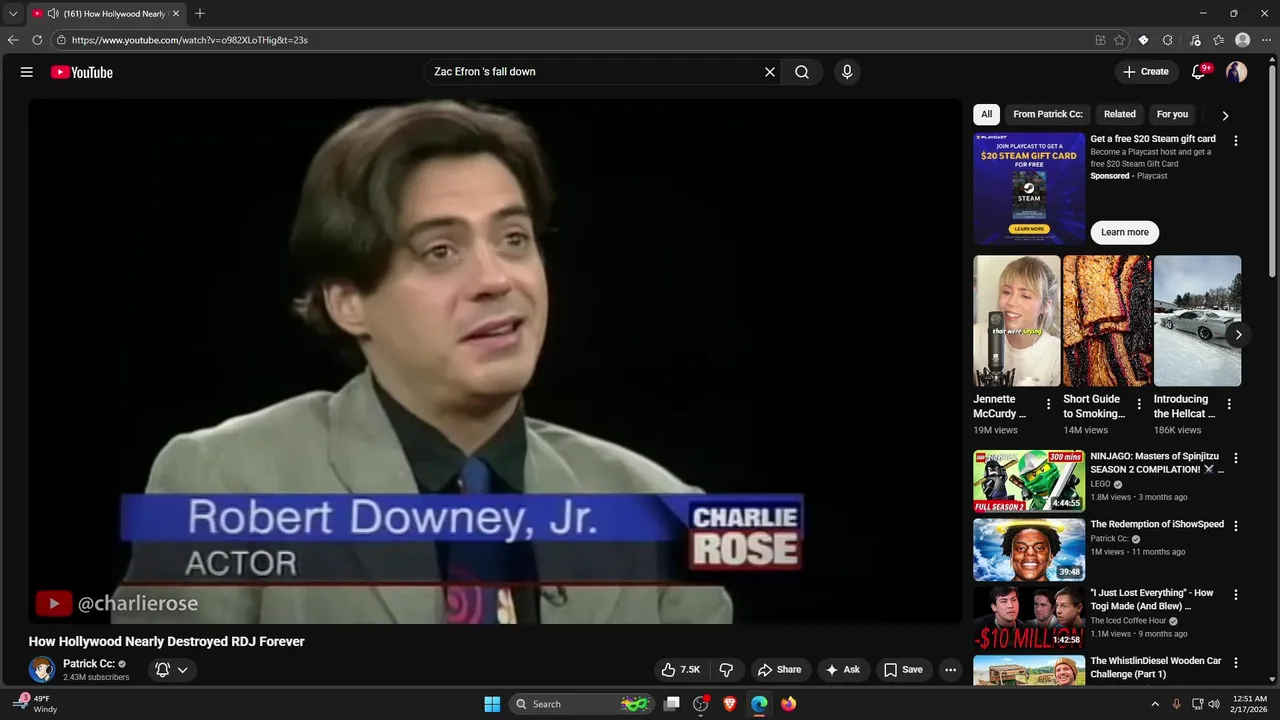Open options menu for the NINJAGO video
This screenshot has height=720, width=1280.
tap(1236, 458)
